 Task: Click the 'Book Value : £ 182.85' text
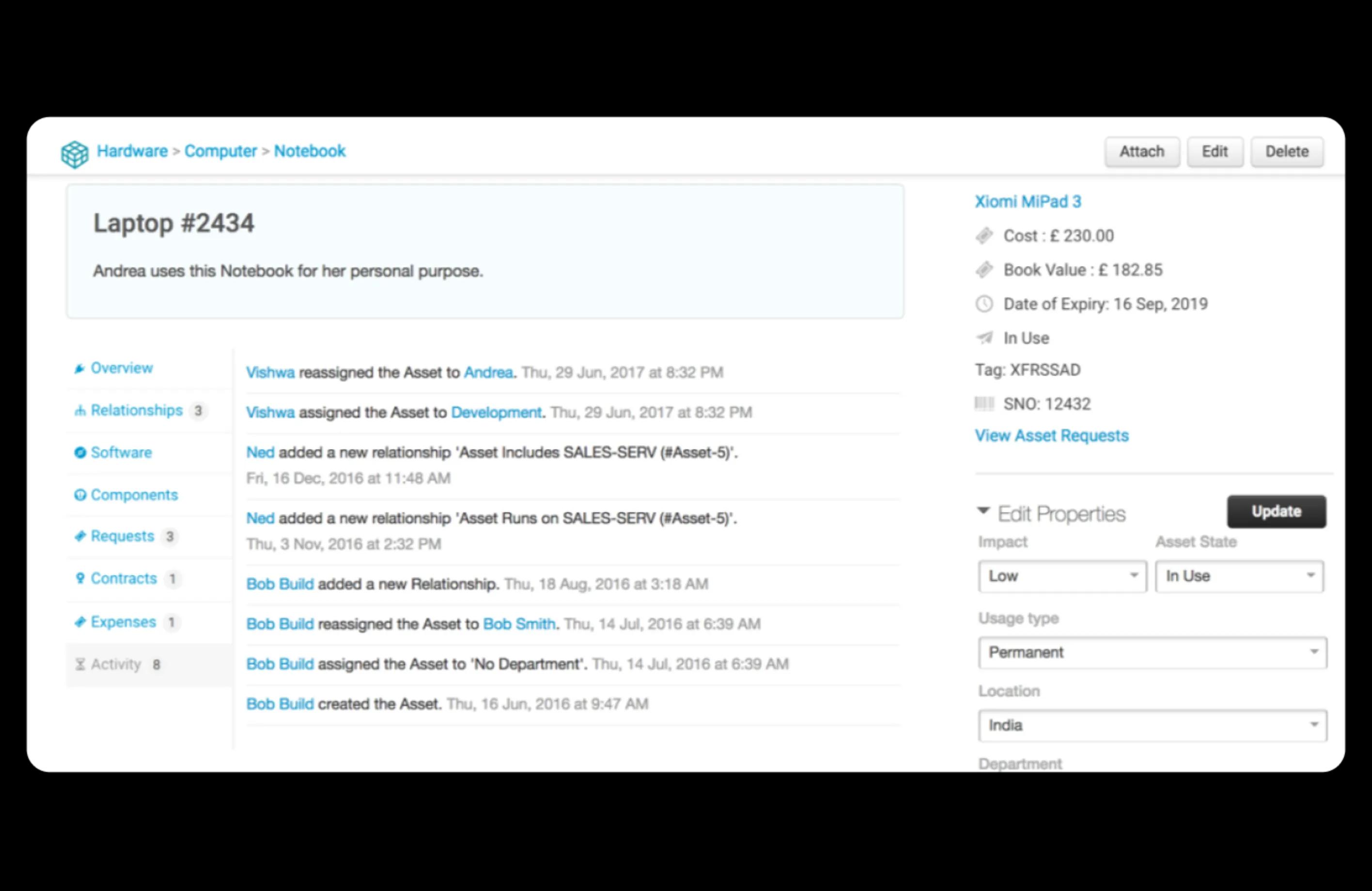pos(1083,270)
